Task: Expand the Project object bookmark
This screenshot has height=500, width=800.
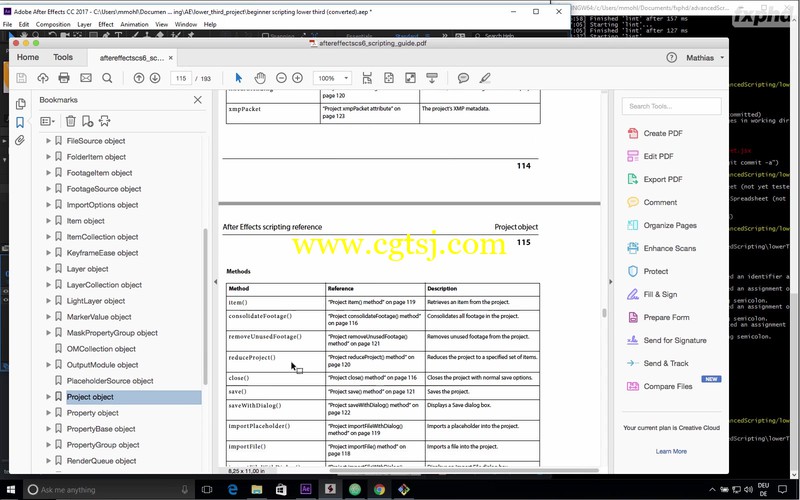Action: [x=48, y=397]
